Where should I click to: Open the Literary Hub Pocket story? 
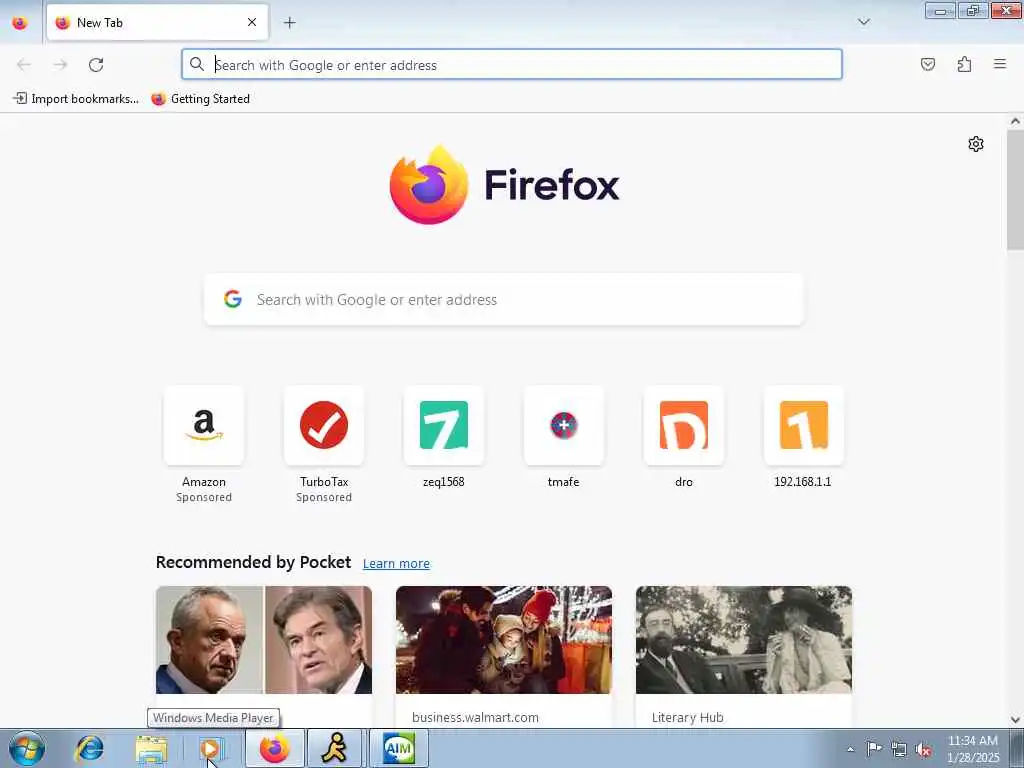coord(744,656)
